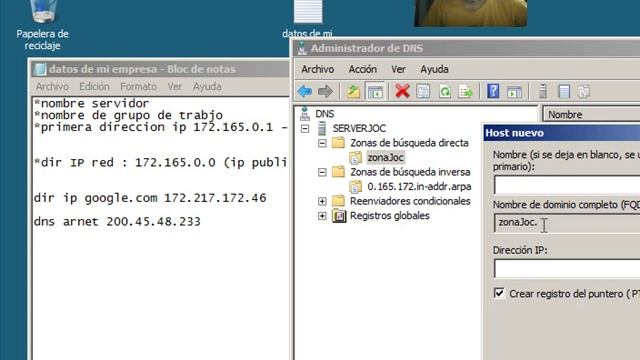Screen dimensions: 640x360
Task: Open Edición menu in Notepad
Action: tap(94, 87)
